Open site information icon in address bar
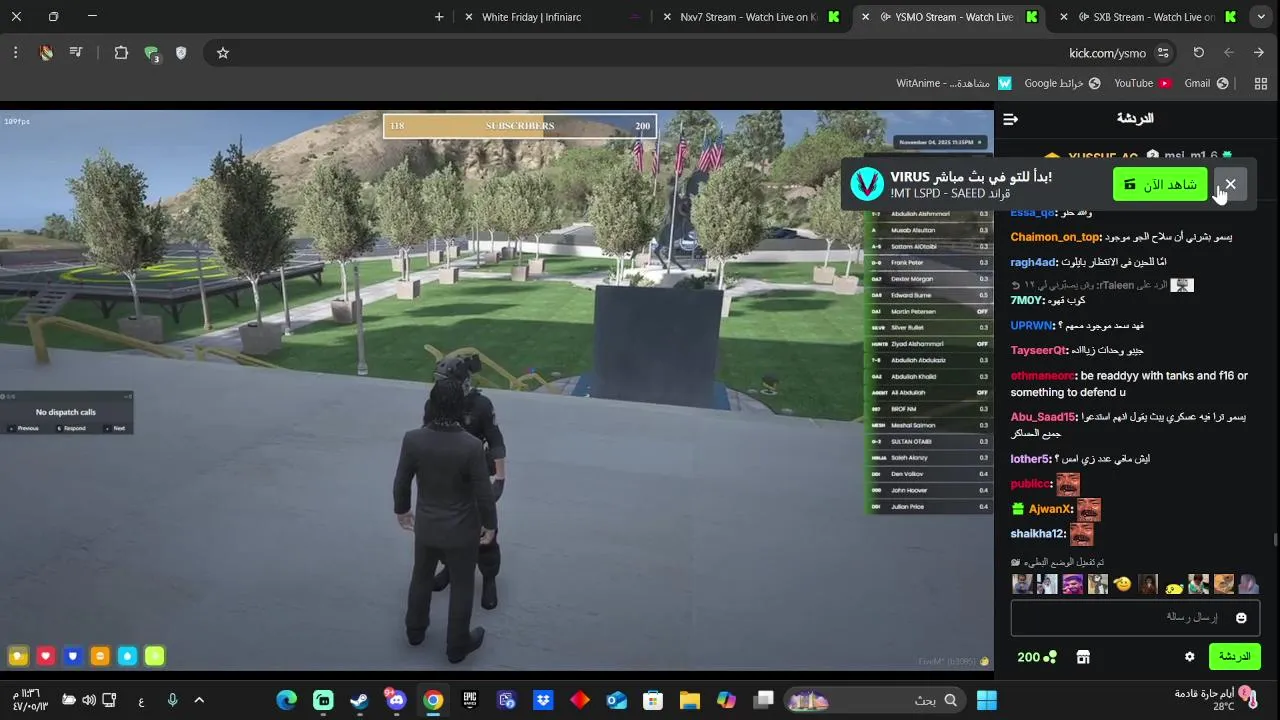The image size is (1280, 720). click(x=1163, y=53)
